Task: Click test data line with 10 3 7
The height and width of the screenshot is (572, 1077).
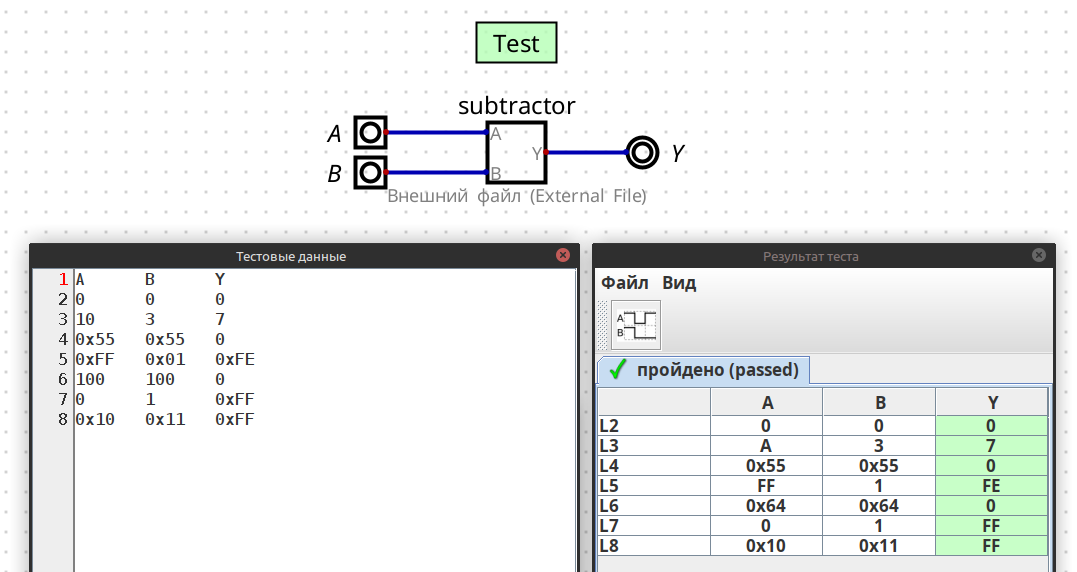Action: pos(324,319)
